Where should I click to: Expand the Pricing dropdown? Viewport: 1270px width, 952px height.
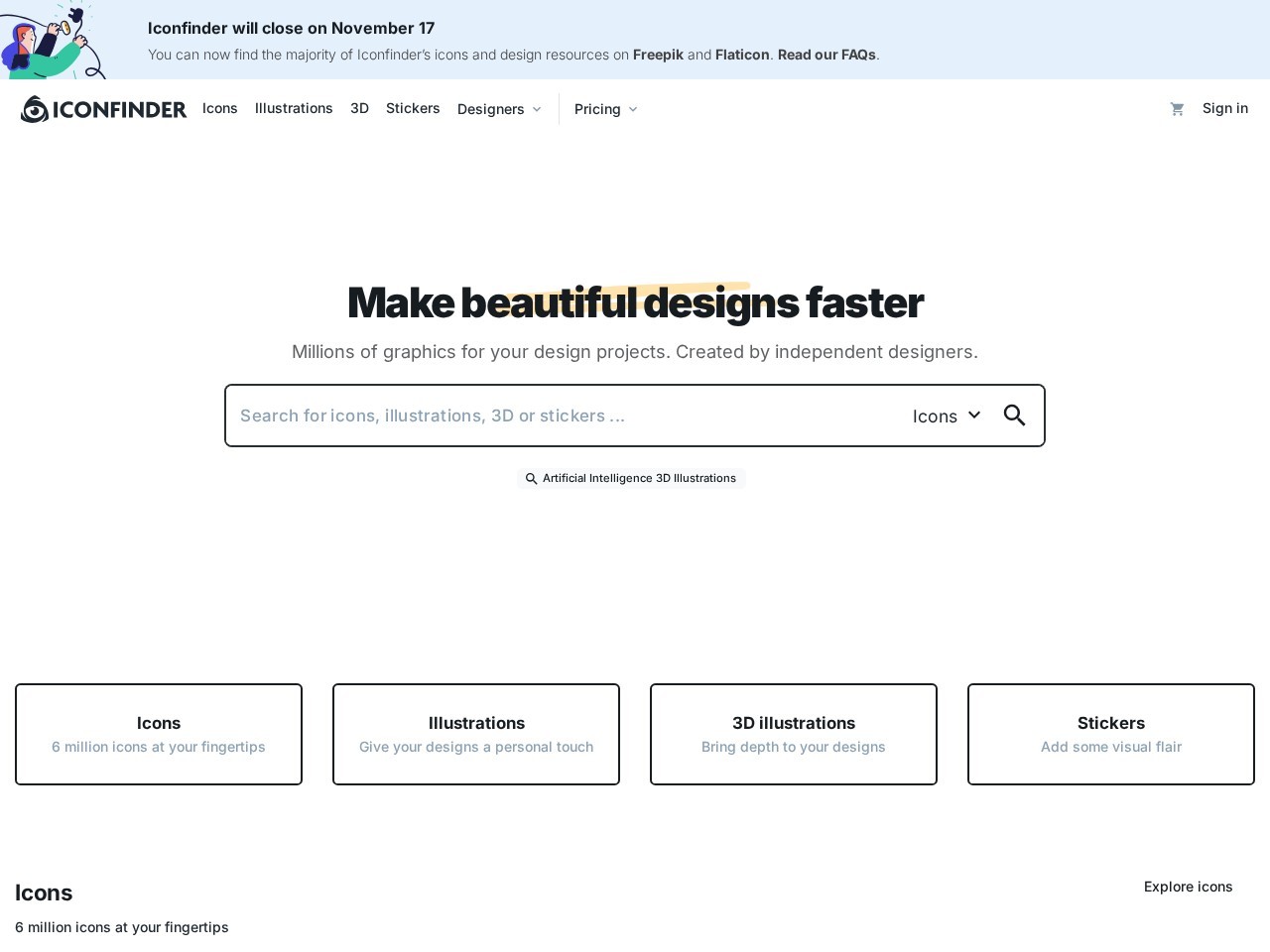pos(605,109)
